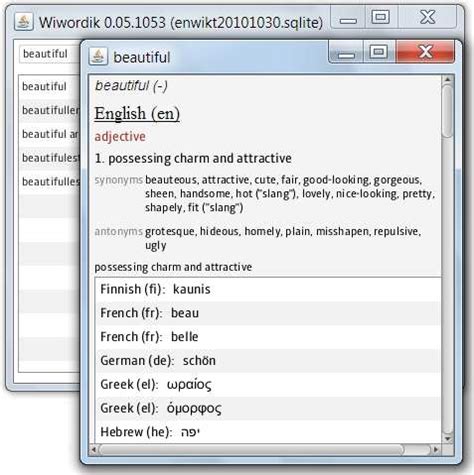Click the search field containing beautiful
Screen dimensions: 474x475
pyautogui.click(x=49, y=54)
